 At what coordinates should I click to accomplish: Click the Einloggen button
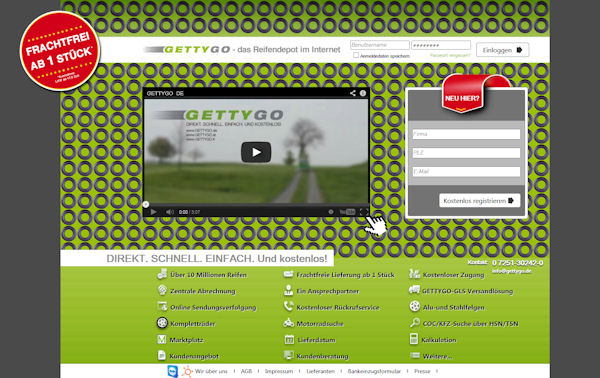(x=502, y=50)
